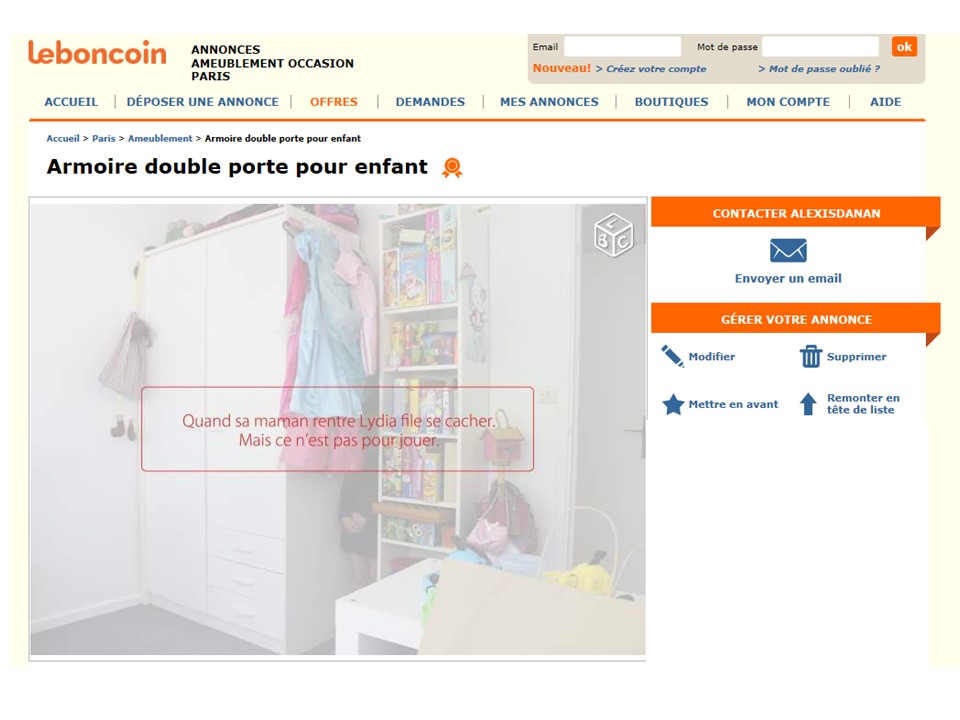Viewport: 960px width, 720px height.
Task: Click the Créez votre compte link
Action: (656, 69)
